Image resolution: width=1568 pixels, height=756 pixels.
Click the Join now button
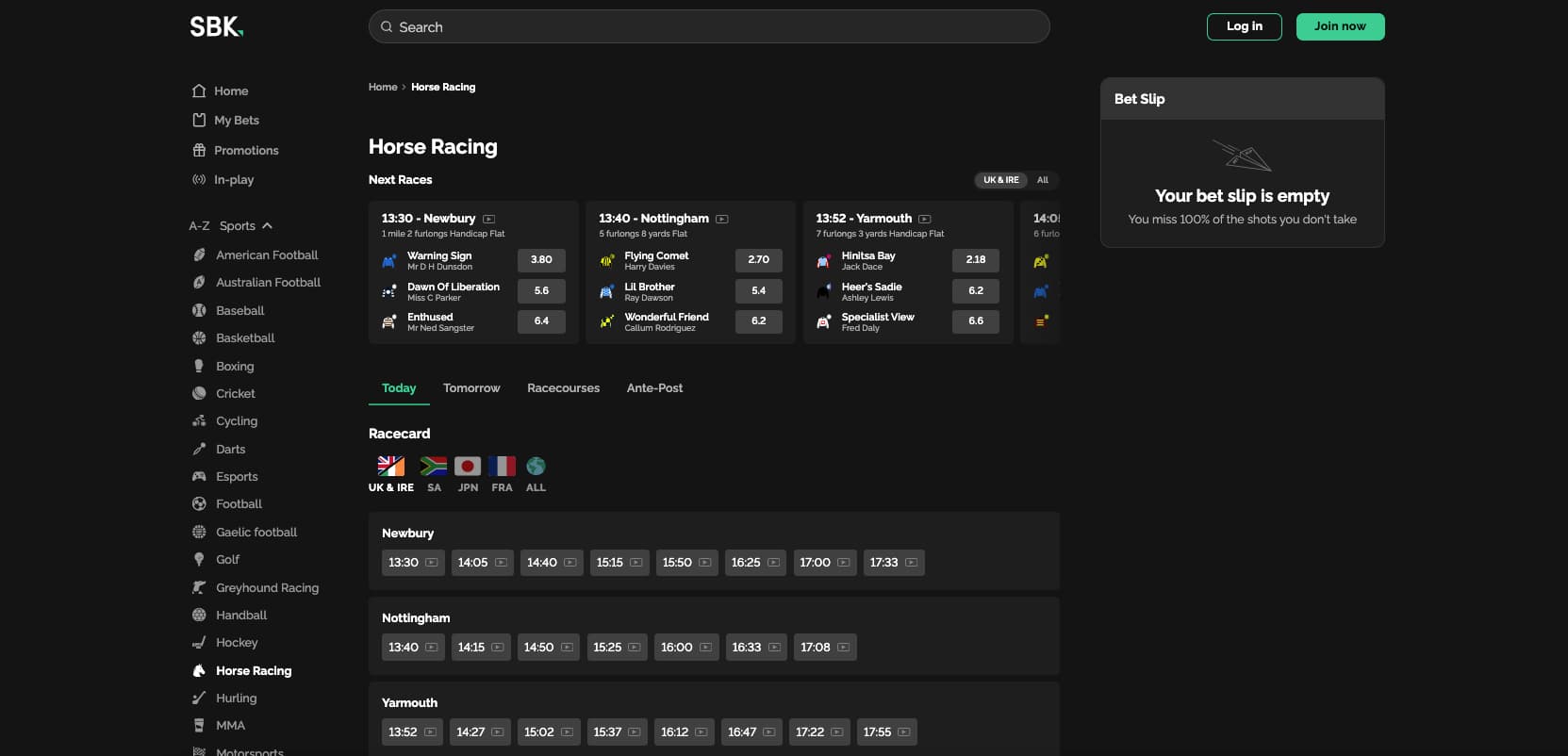[1340, 26]
